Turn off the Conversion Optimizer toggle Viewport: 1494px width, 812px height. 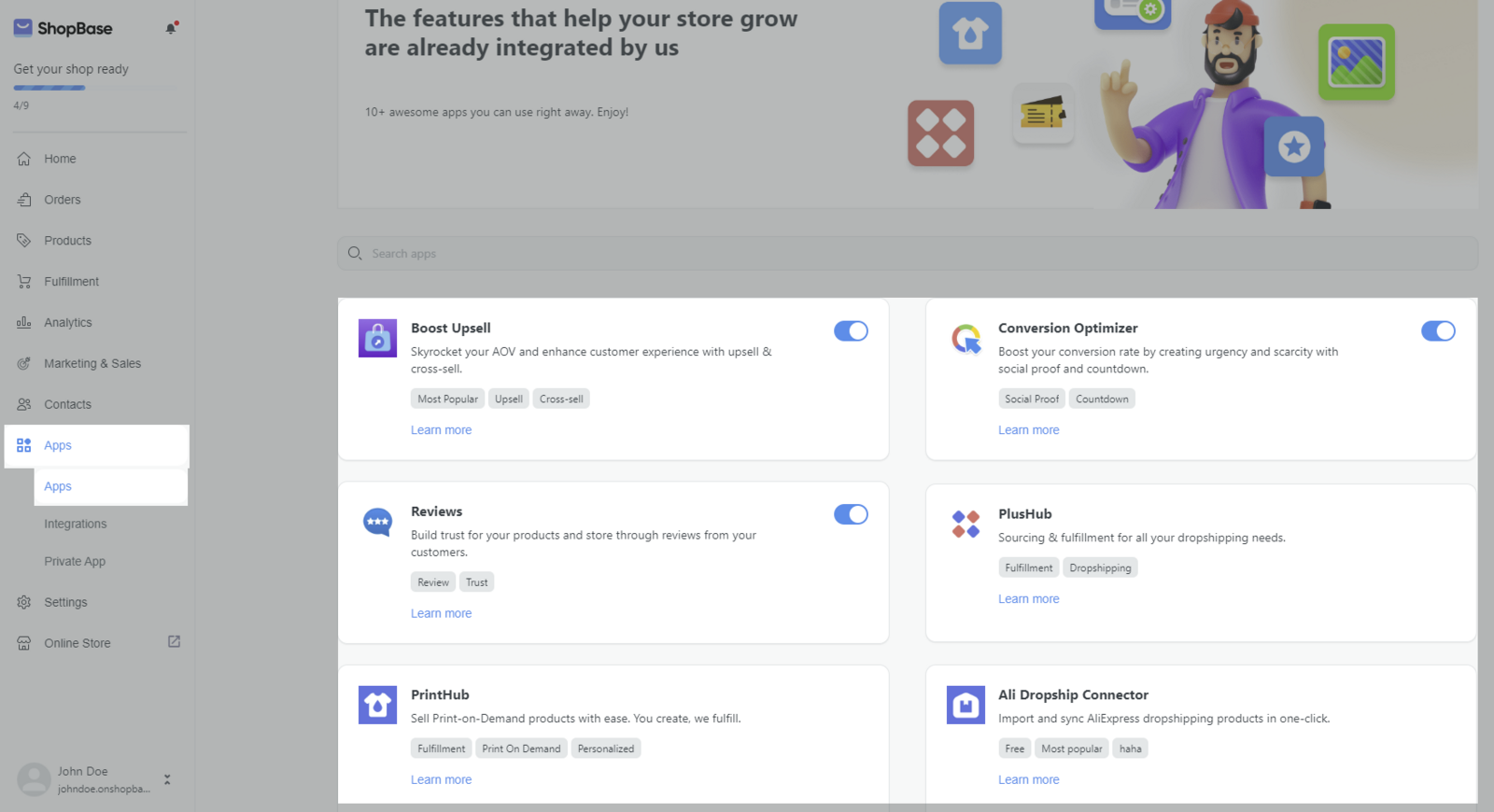(1438, 331)
